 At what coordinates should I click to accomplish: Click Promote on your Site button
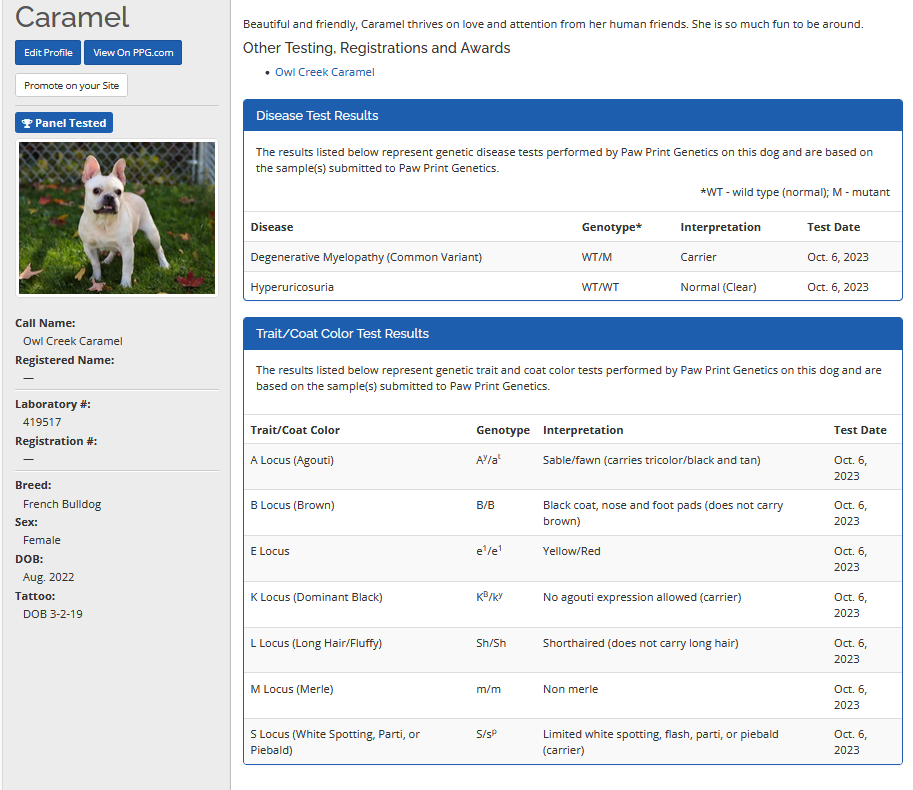(71, 86)
